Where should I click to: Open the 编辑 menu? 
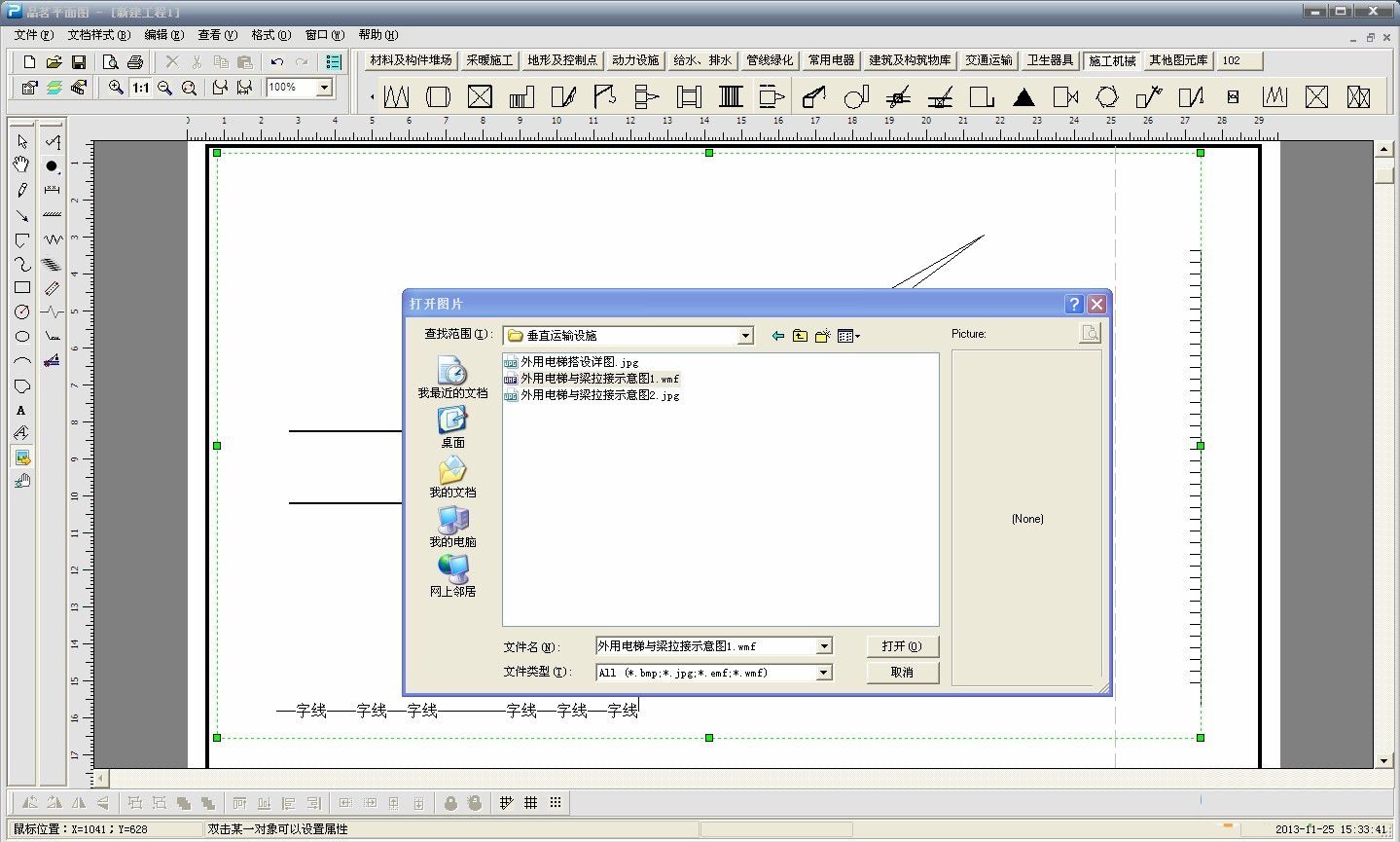[x=163, y=35]
